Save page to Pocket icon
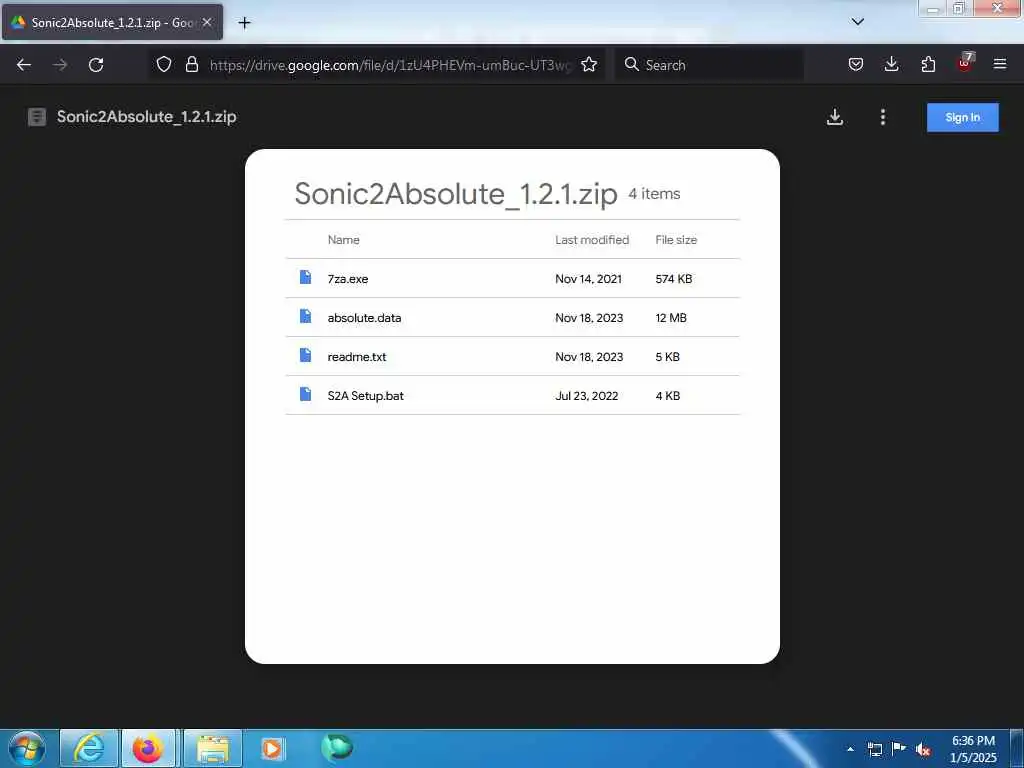Screen dimensions: 1024x768 tap(856, 64)
